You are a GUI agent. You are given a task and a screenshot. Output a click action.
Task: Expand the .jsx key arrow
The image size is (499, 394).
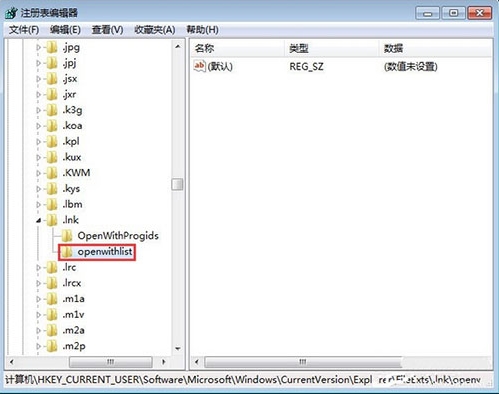(38, 79)
